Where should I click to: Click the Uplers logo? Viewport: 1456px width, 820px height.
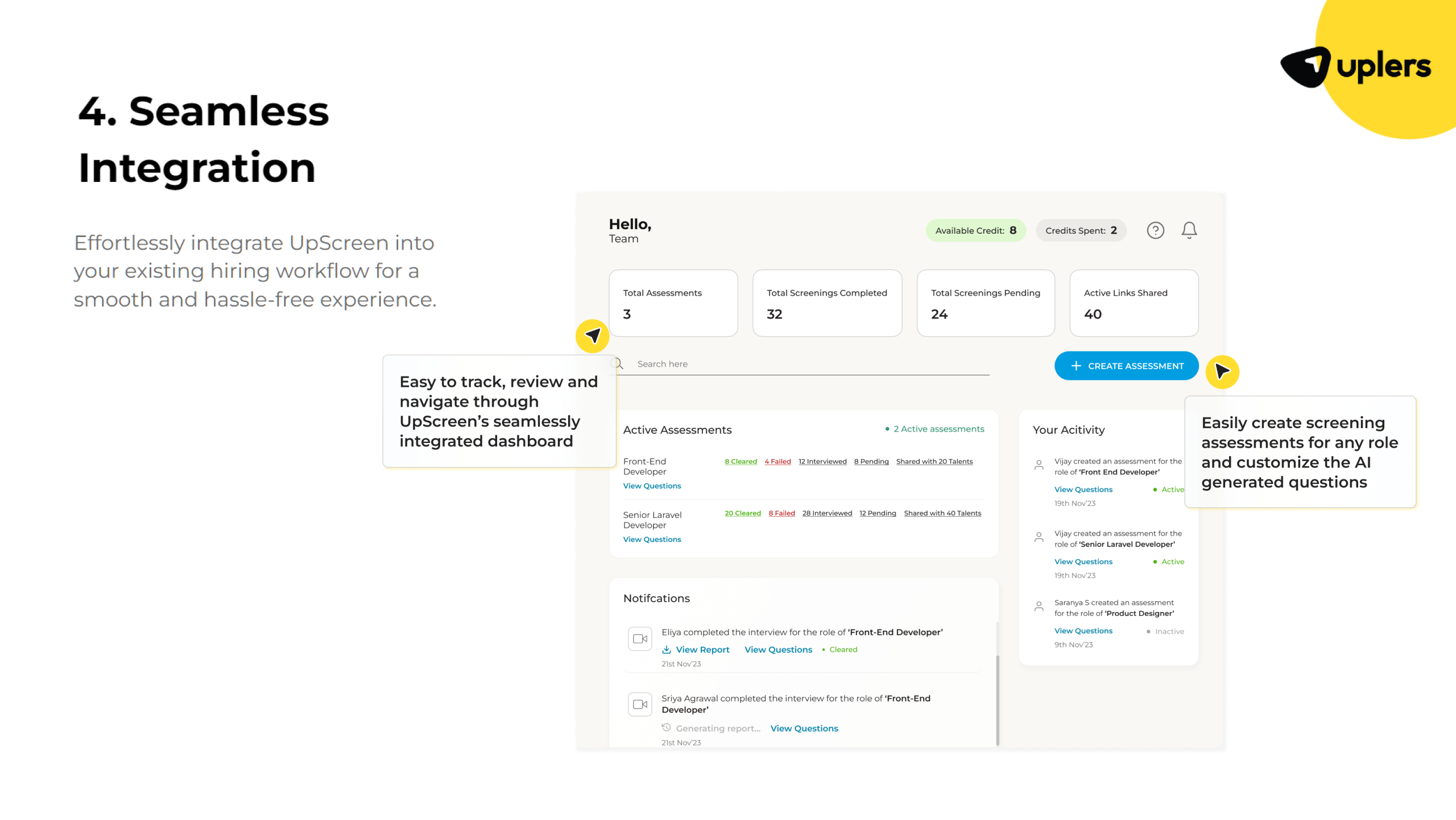coord(1355,67)
